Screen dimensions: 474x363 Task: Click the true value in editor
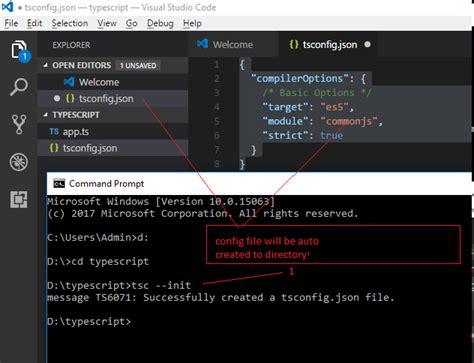click(331, 135)
